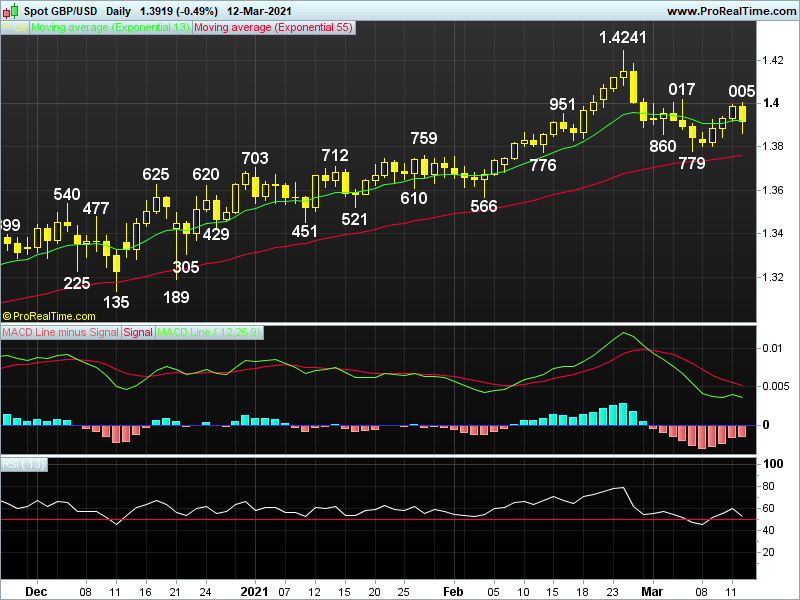Click the 2021 label on the time axis
Image resolution: width=800 pixels, height=600 pixels.
click(x=256, y=591)
